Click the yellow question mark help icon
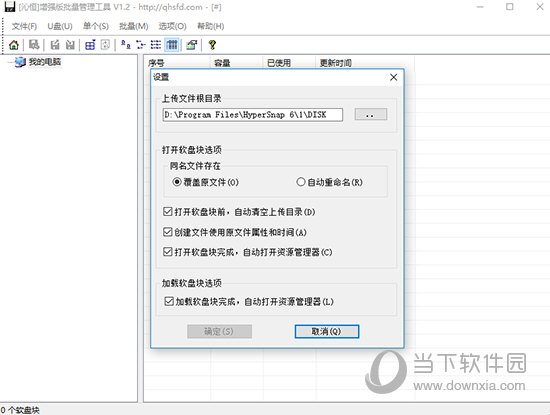Screen dimensions: 550x415 click(212, 45)
